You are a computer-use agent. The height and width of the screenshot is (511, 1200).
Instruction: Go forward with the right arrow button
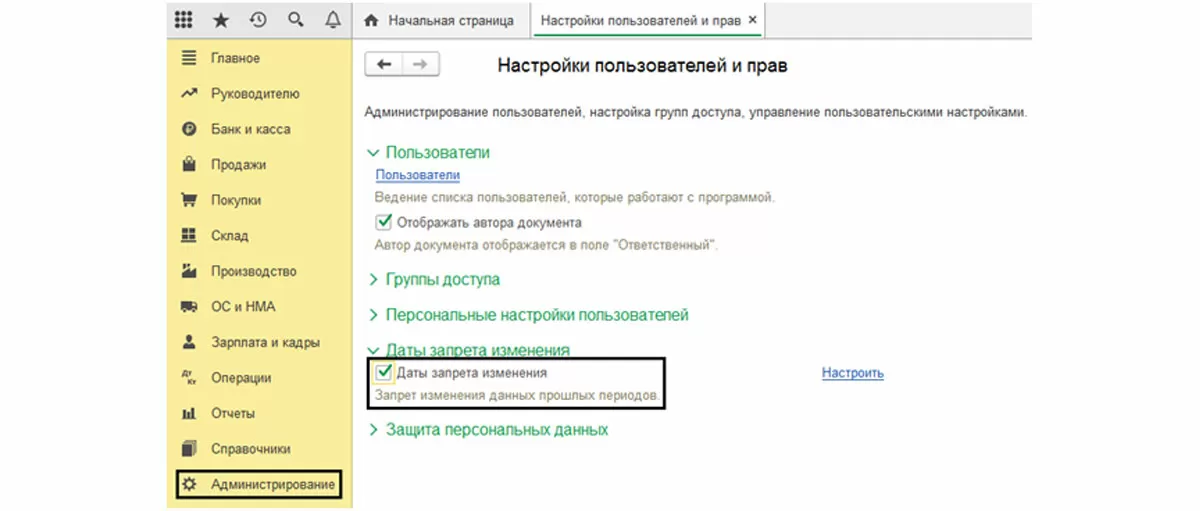click(x=420, y=64)
